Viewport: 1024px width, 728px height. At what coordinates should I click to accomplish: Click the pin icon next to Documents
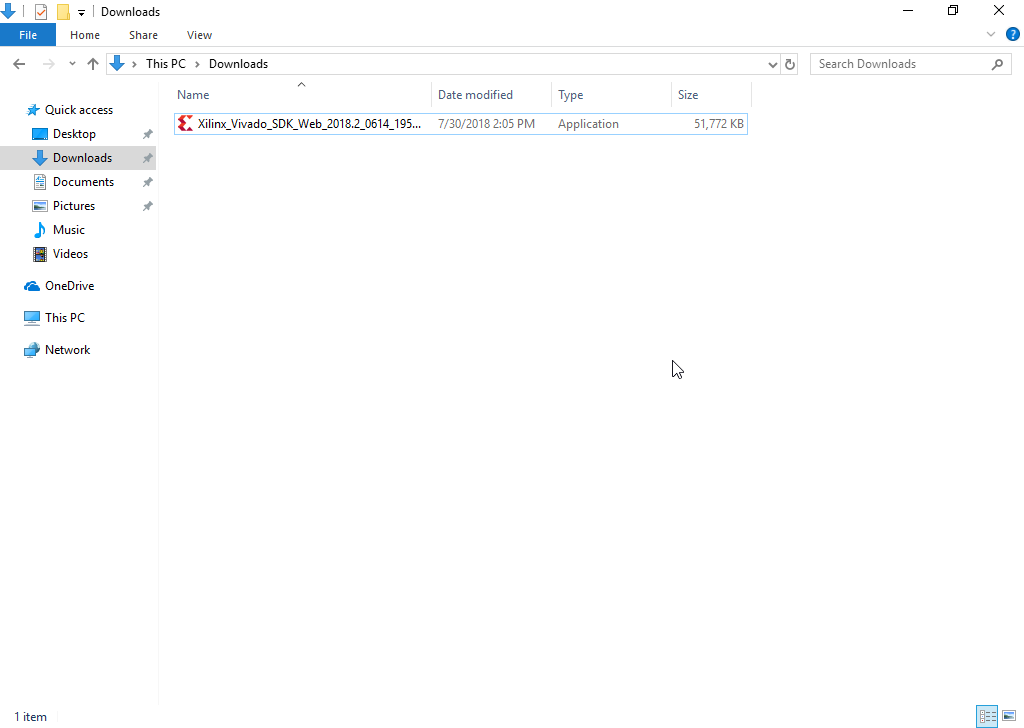coord(148,182)
